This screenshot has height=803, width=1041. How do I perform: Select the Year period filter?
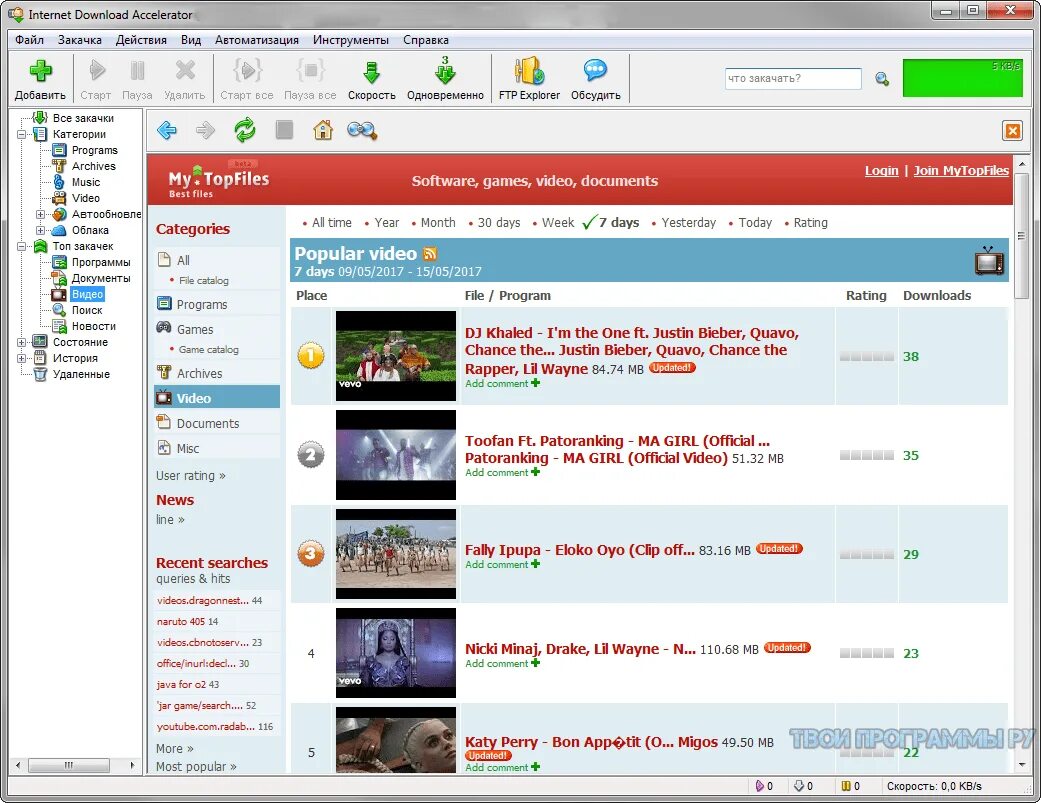(386, 223)
